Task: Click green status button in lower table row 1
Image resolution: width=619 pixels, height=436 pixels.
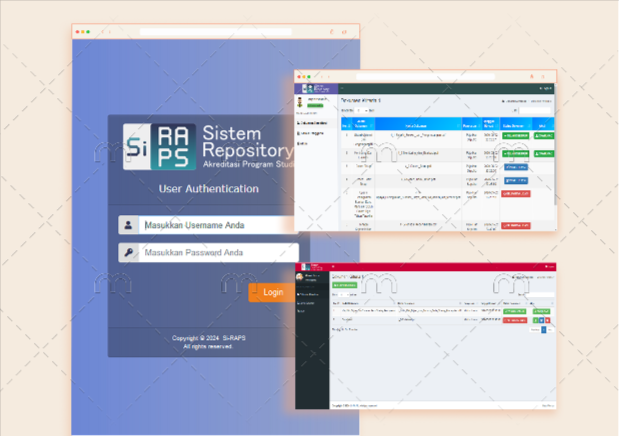Action: tap(515, 311)
